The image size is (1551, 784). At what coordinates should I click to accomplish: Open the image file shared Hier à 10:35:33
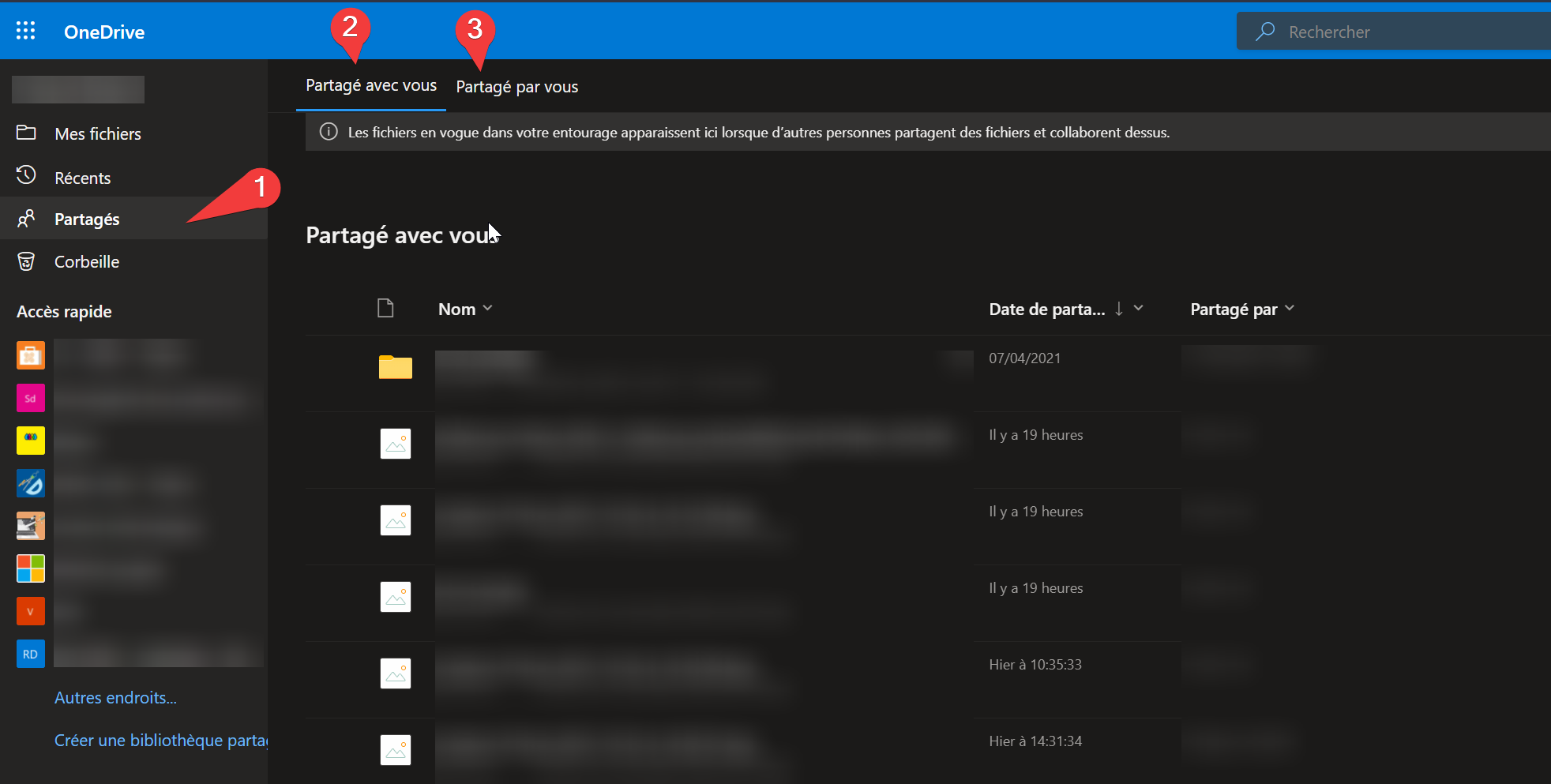click(396, 673)
